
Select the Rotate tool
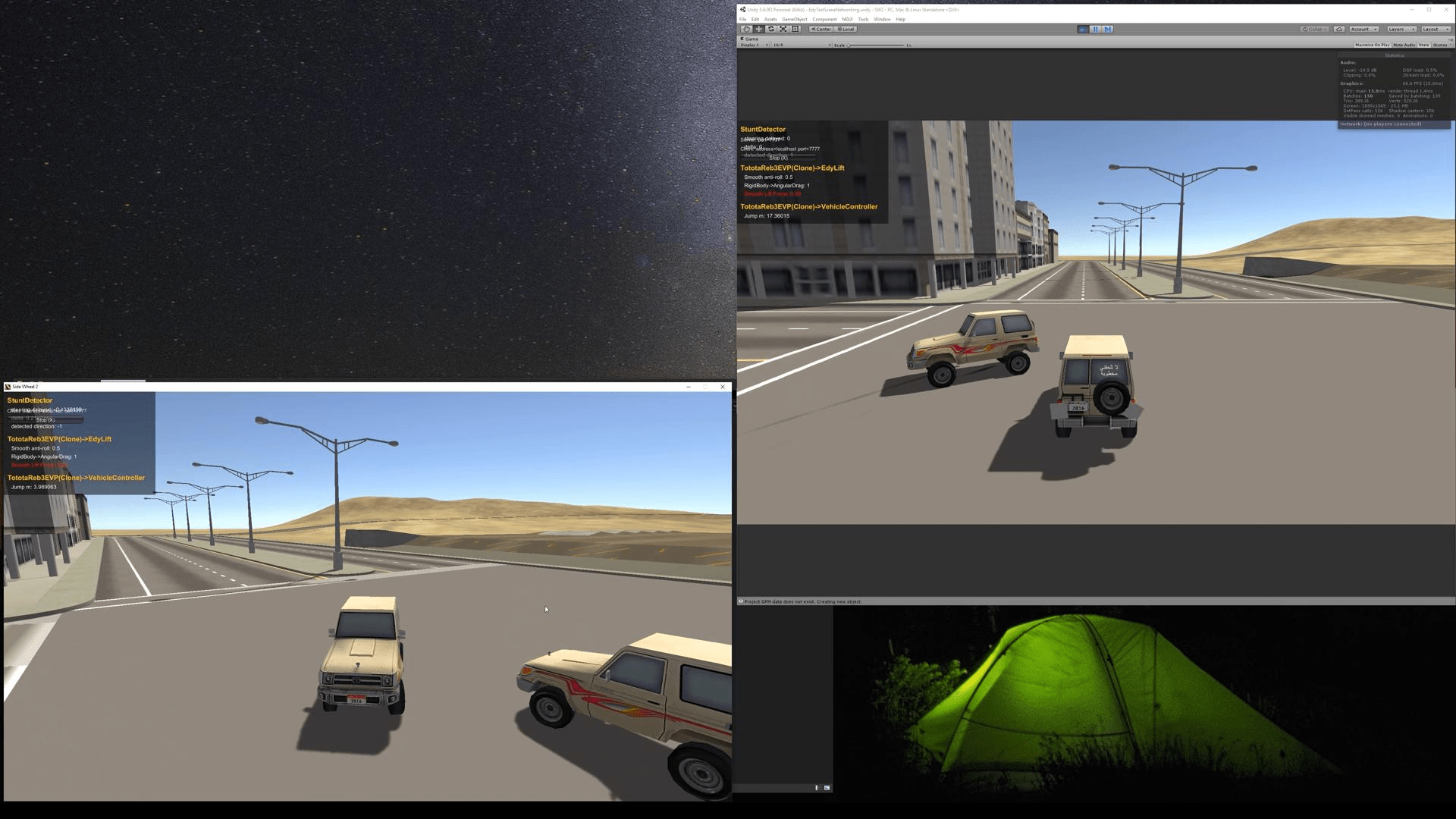pos(770,29)
